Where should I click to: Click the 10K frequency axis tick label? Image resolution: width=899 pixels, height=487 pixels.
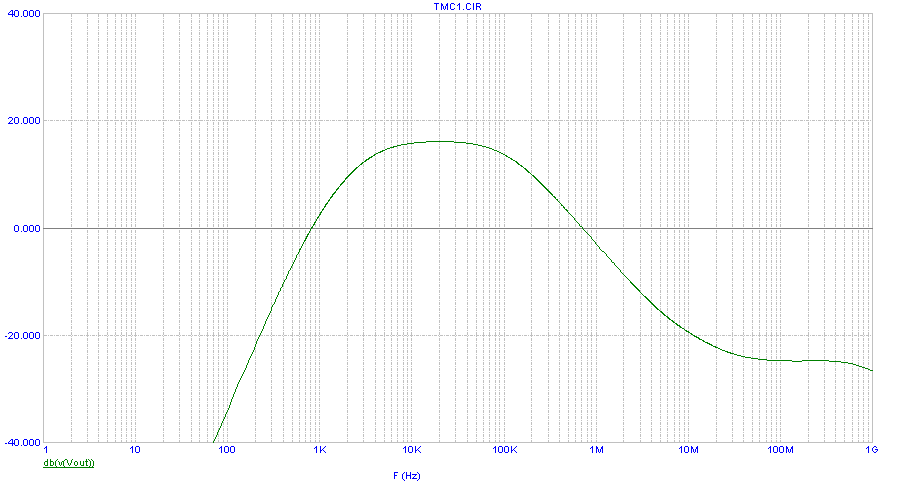412,450
